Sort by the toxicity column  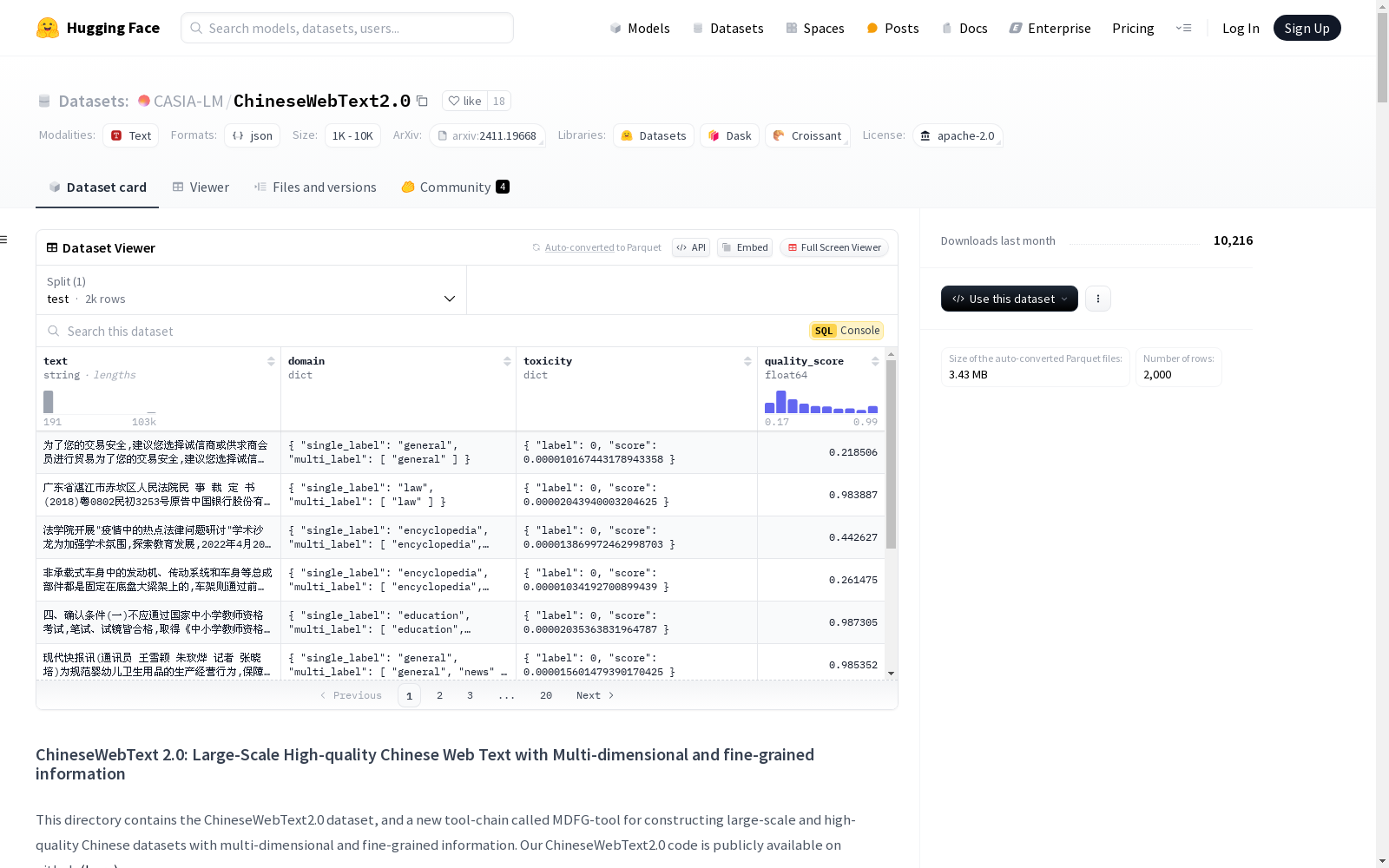[x=747, y=361]
